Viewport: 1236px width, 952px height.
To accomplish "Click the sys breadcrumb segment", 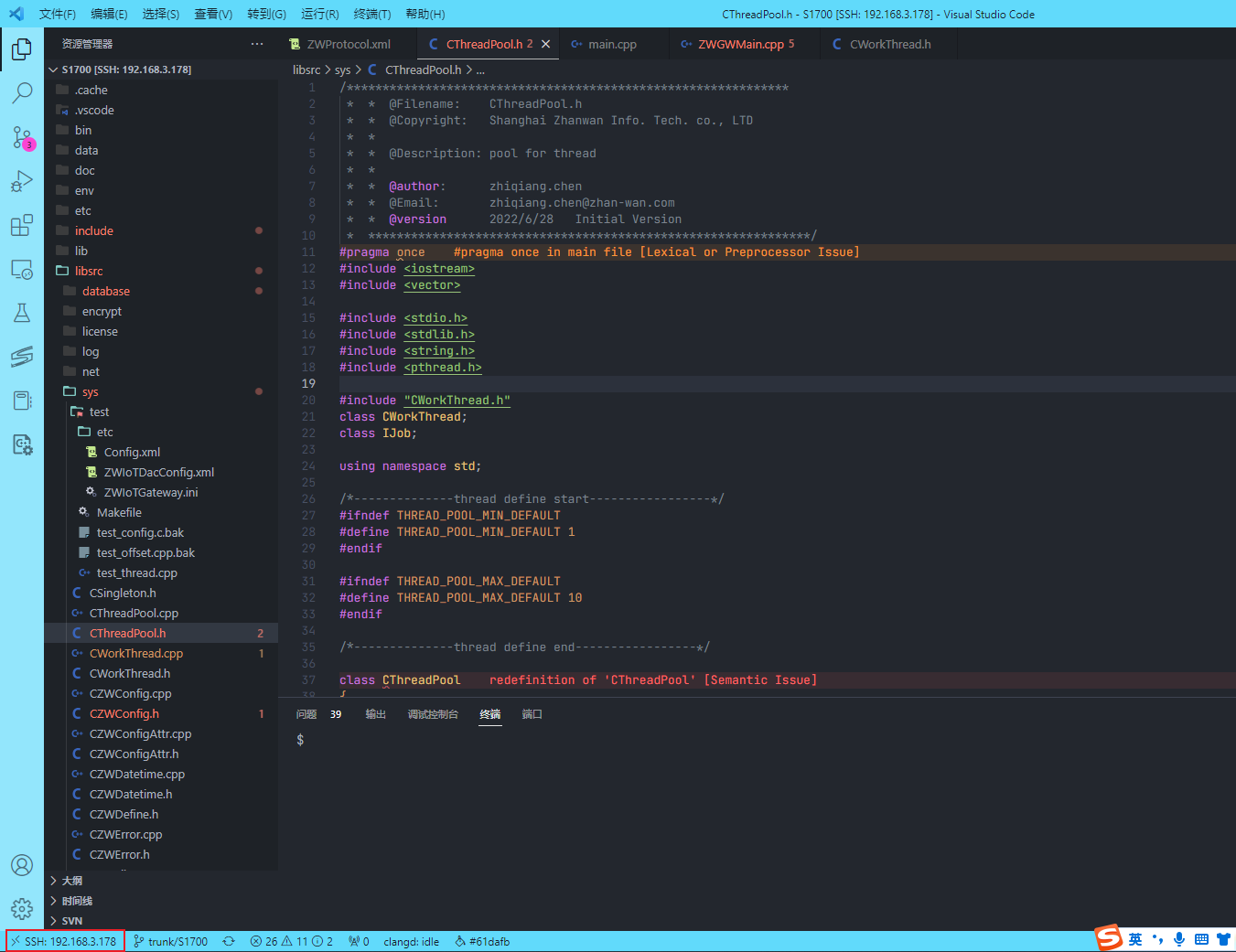I will pos(343,70).
